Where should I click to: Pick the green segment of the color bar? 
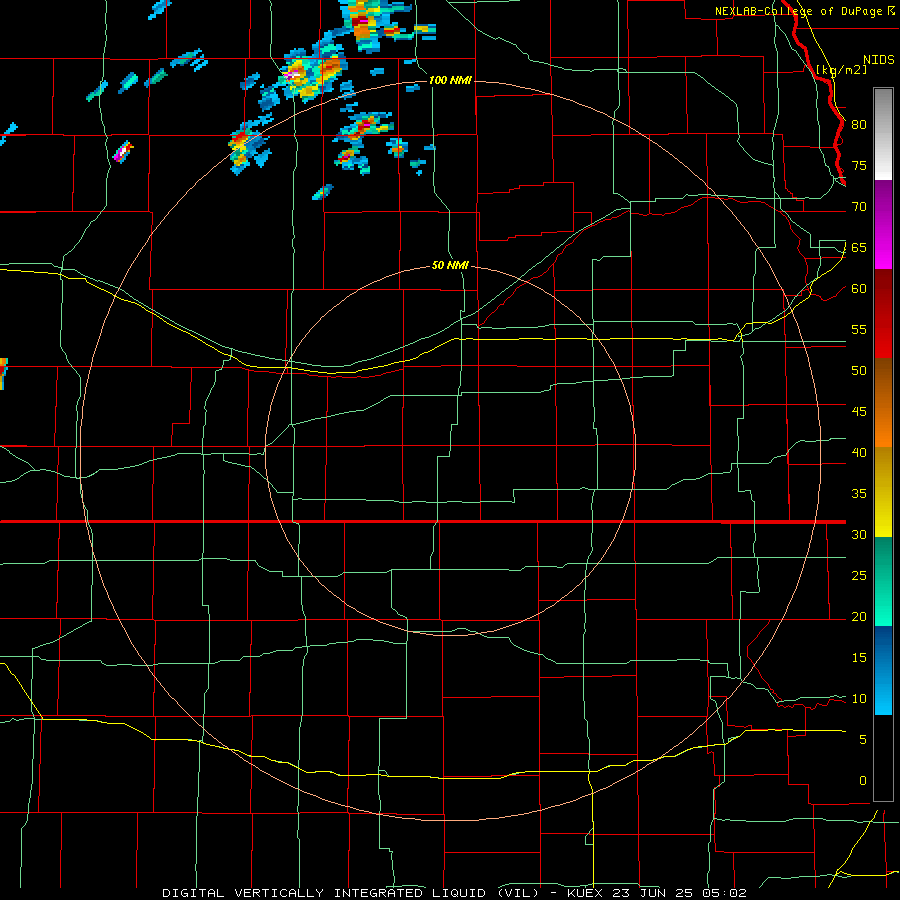click(x=883, y=581)
